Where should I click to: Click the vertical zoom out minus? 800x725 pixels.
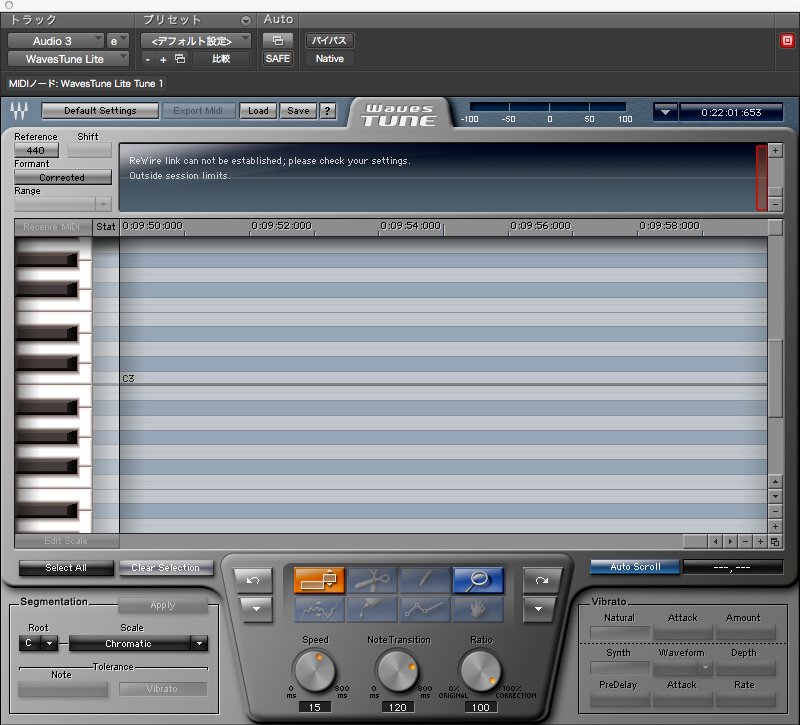pyautogui.click(x=776, y=511)
